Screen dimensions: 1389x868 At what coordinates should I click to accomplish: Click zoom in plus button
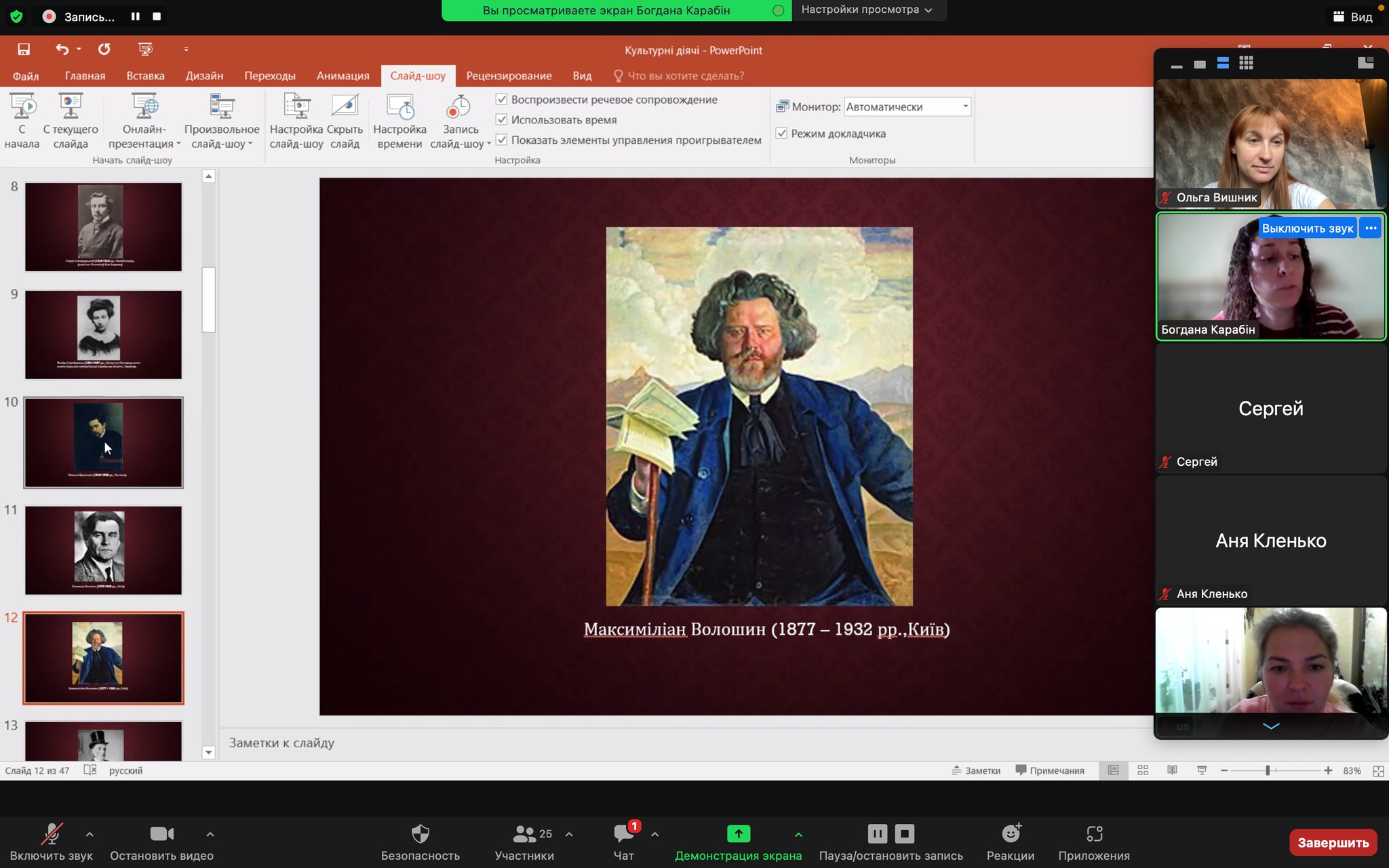[1328, 771]
